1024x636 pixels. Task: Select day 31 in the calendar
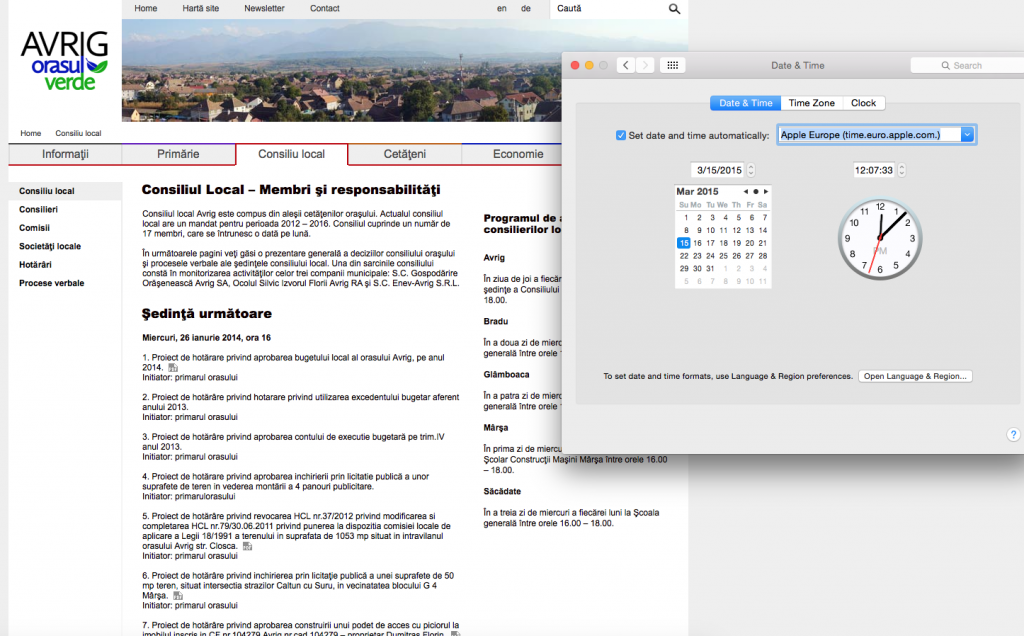point(710,268)
